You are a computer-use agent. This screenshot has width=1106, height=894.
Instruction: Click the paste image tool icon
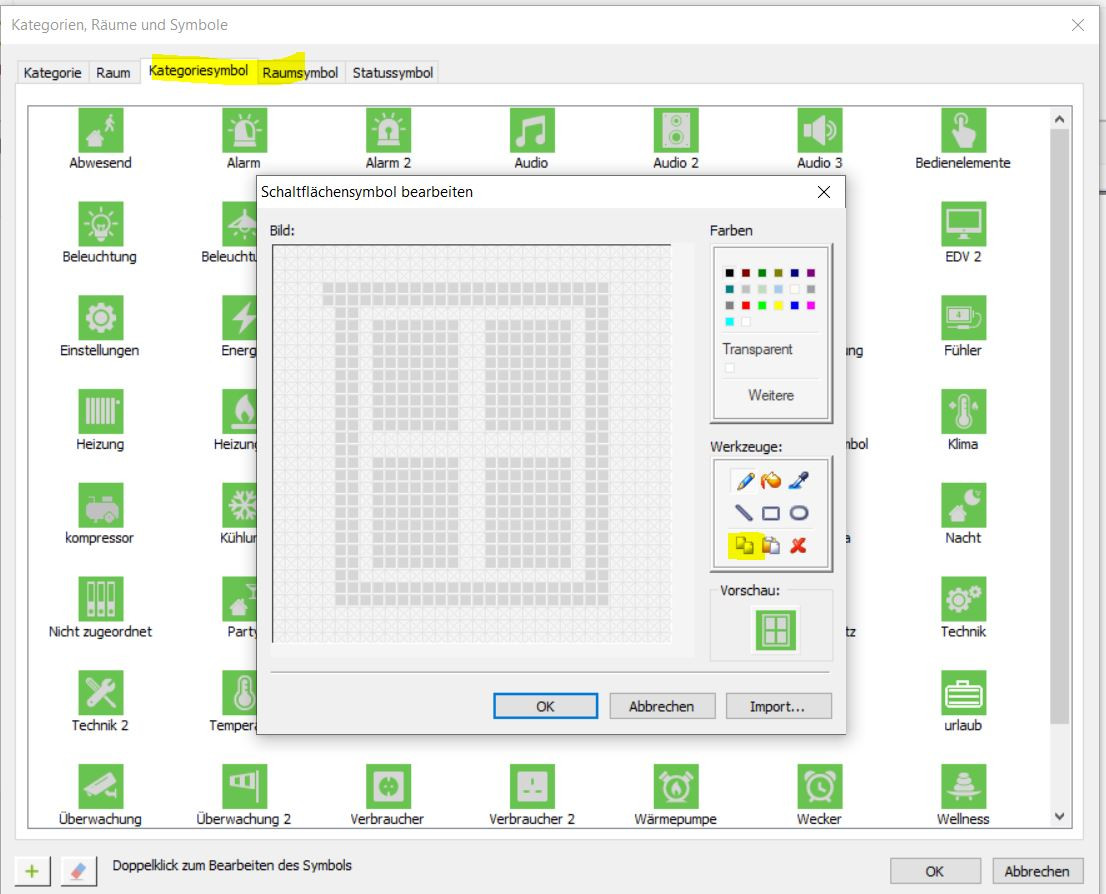click(771, 545)
